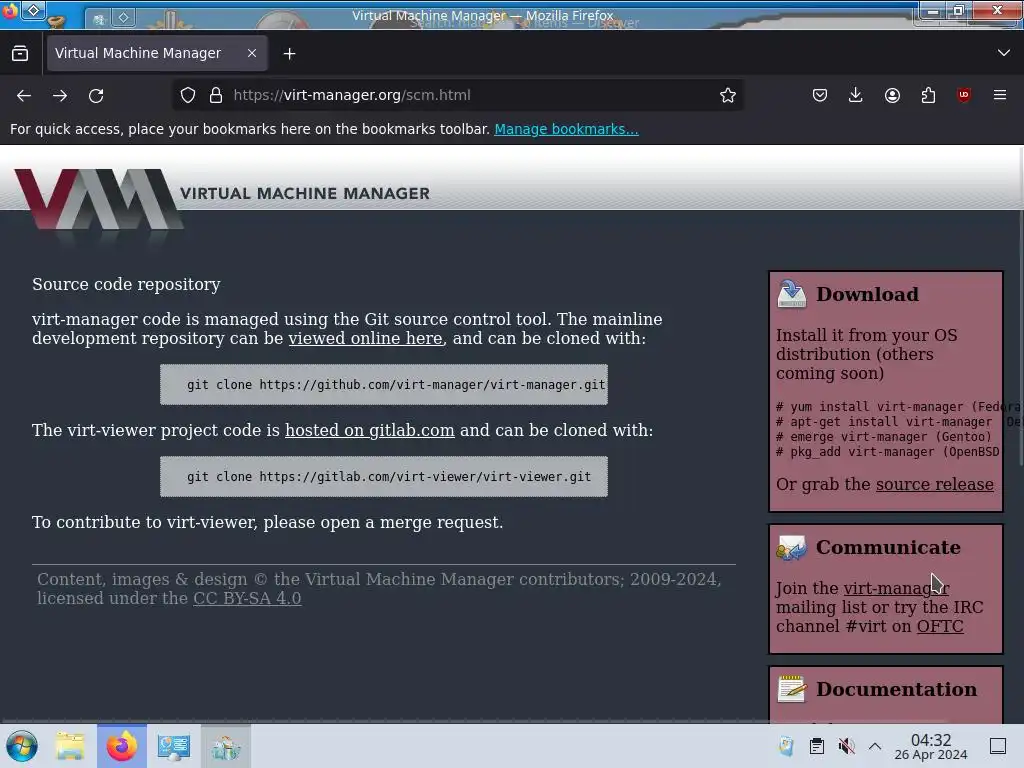Select the Virtual Machine Manager tab
This screenshot has width=1024, height=768.
pos(157,54)
